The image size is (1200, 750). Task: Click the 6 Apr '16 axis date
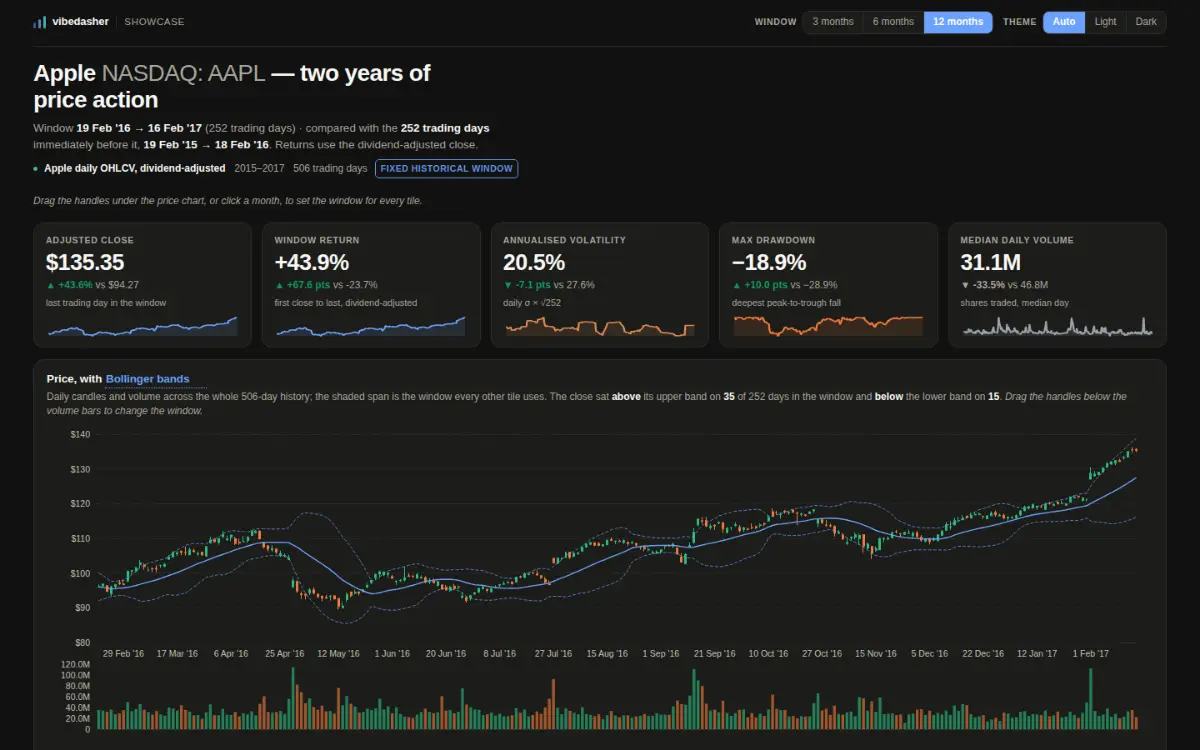pyautogui.click(x=231, y=653)
